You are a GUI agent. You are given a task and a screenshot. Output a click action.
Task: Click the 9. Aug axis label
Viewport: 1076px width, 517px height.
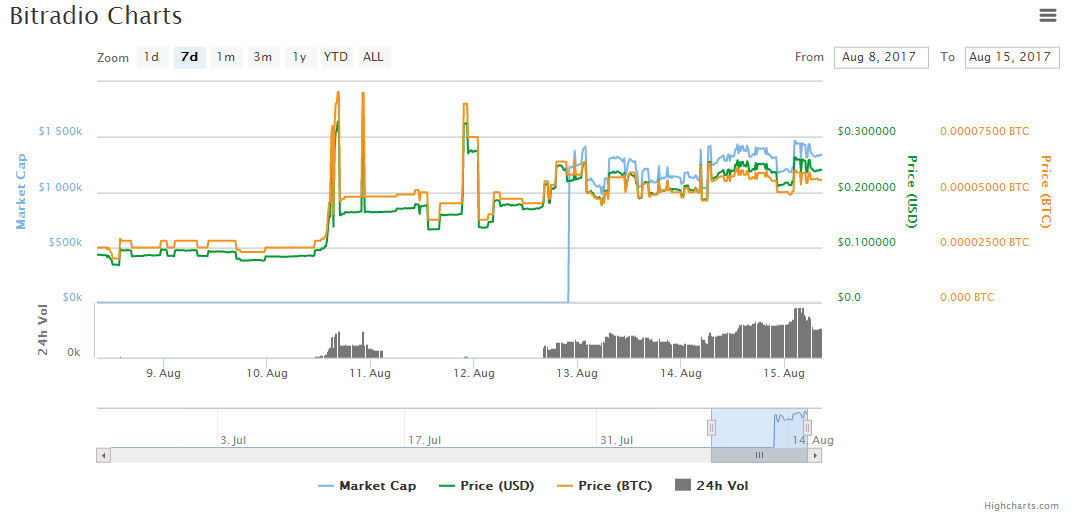coord(164,374)
